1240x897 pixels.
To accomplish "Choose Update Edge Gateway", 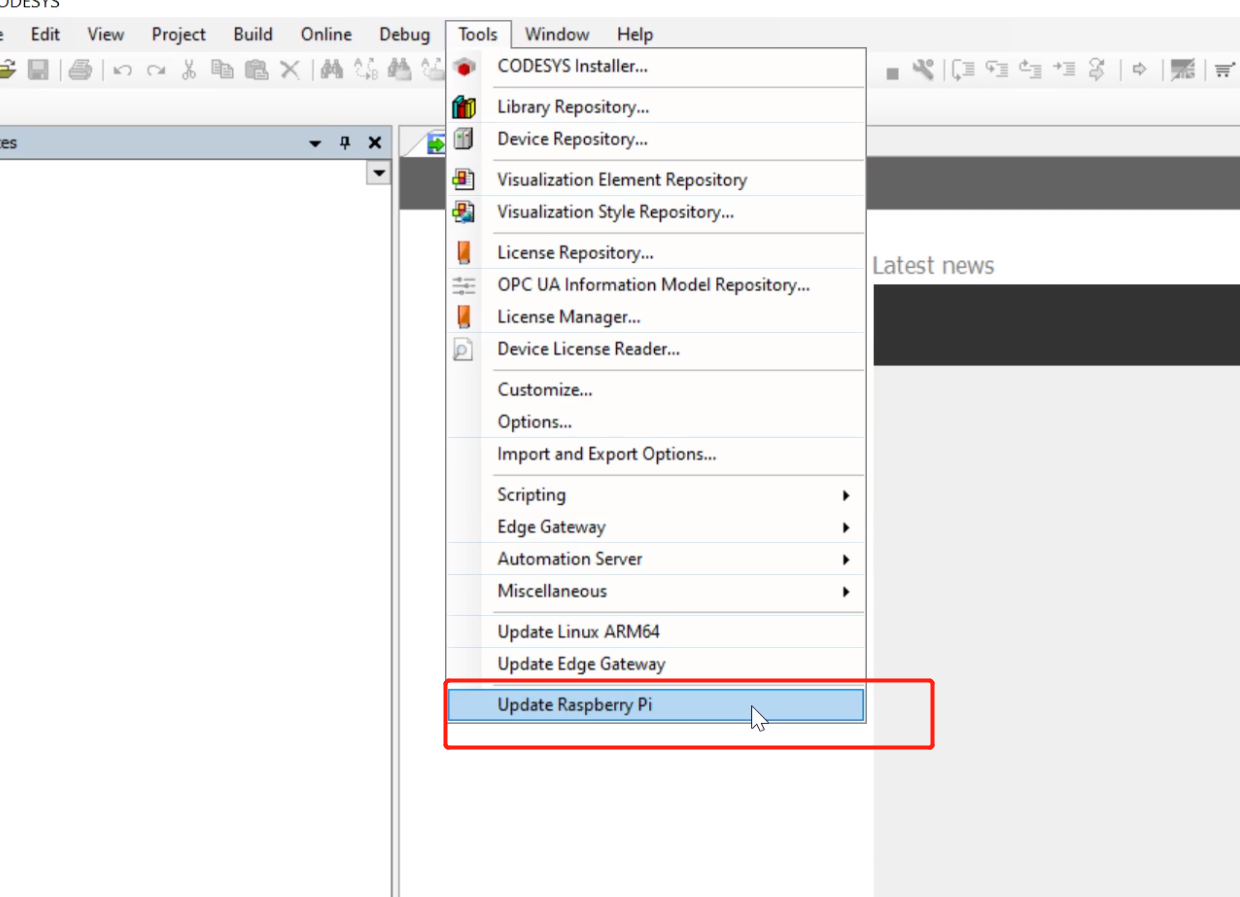I will tap(656, 664).
